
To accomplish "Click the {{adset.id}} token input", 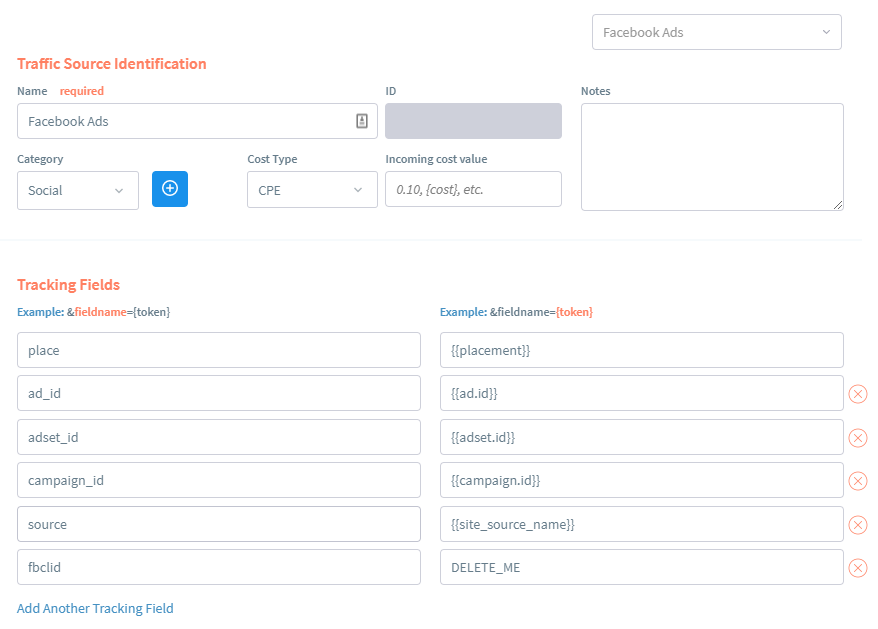I will tap(642, 437).
